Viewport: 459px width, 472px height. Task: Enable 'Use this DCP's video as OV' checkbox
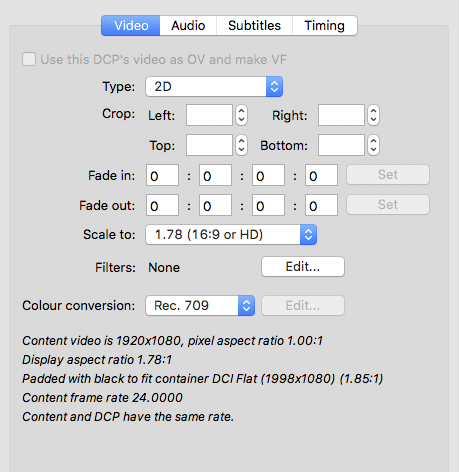click(29, 59)
